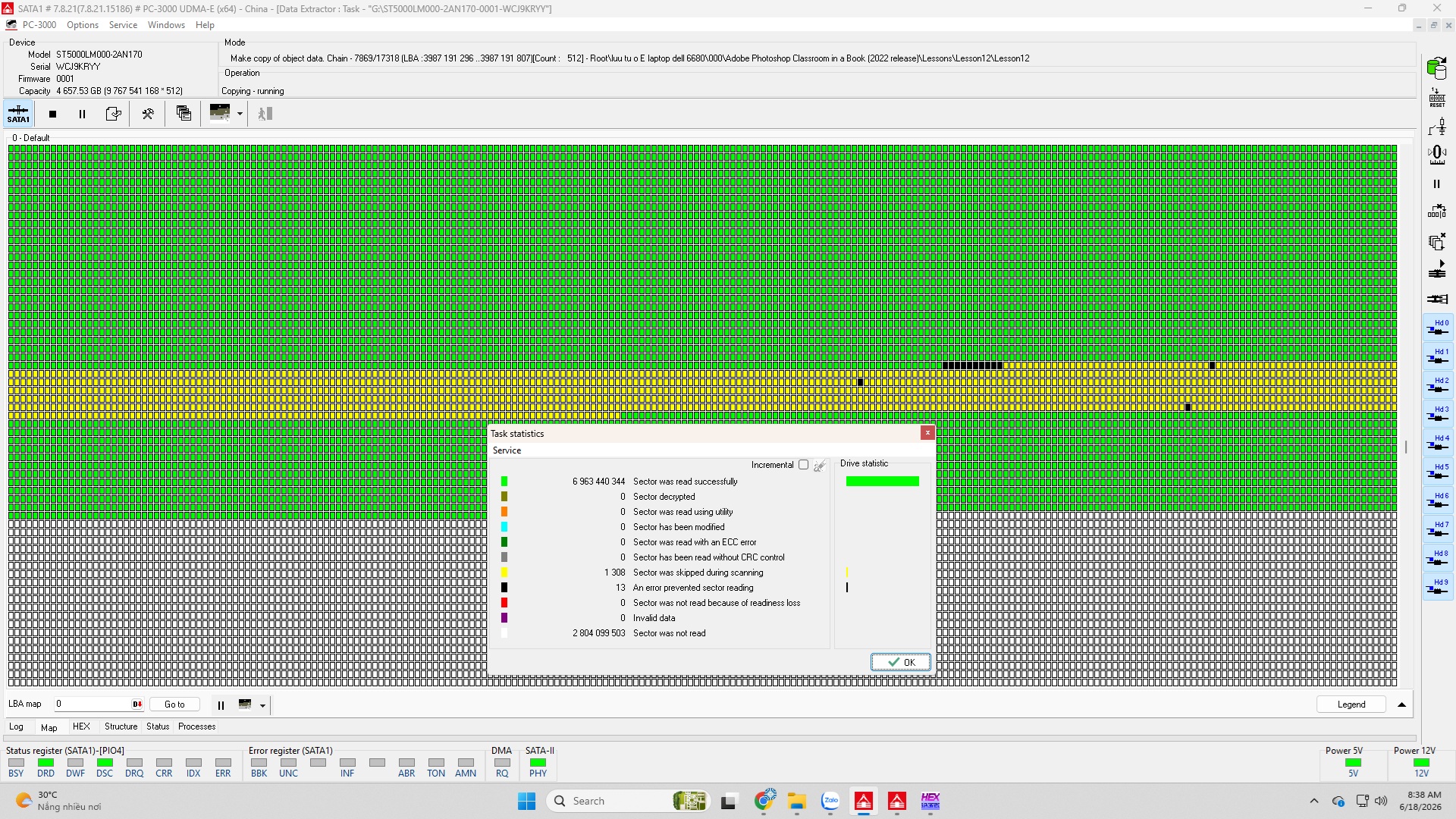Open the Service menu in Task statistics
1456x819 pixels.
507,450
